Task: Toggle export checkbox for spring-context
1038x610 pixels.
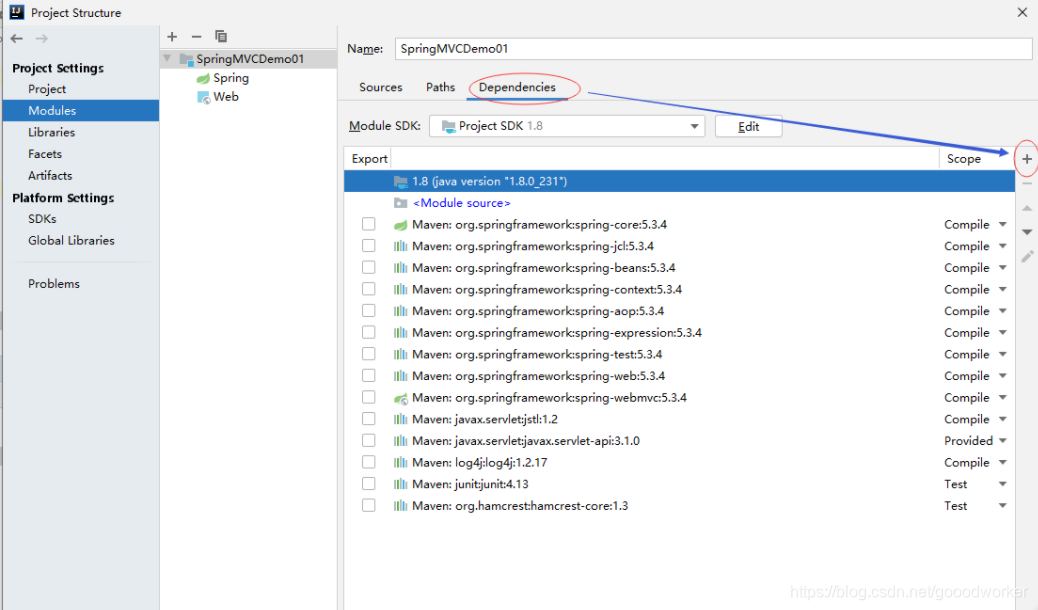Action: [x=369, y=289]
